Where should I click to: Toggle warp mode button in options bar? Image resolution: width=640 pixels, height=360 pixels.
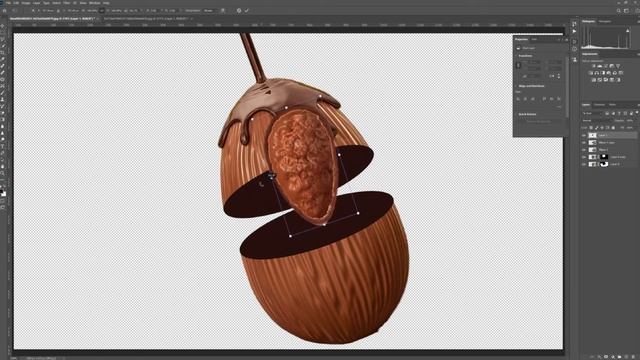[223, 11]
